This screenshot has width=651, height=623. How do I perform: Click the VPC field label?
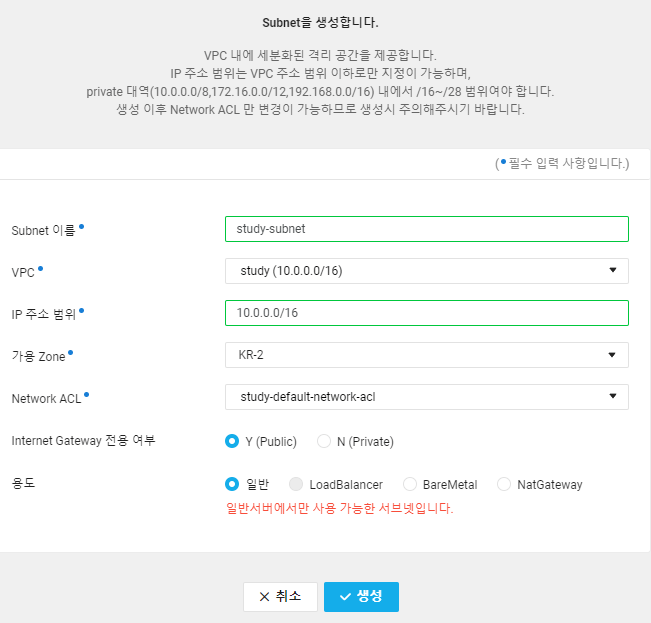pos(22,272)
